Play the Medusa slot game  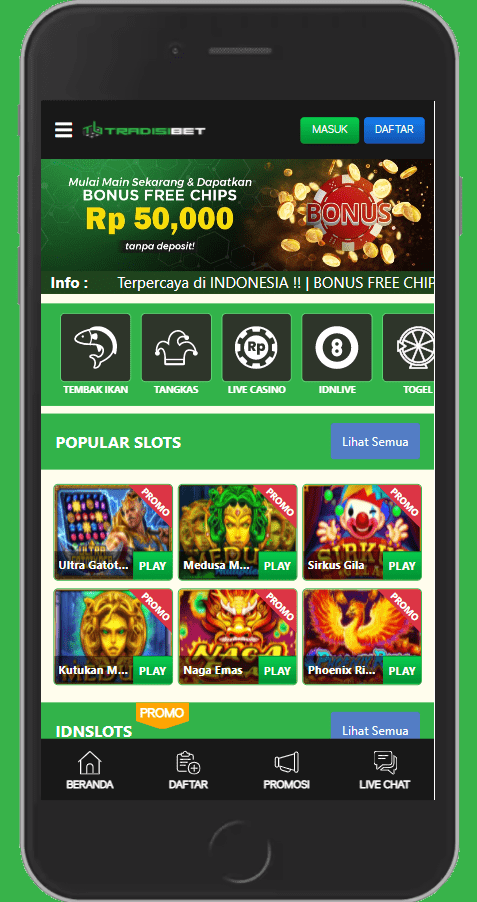tap(277, 565)
